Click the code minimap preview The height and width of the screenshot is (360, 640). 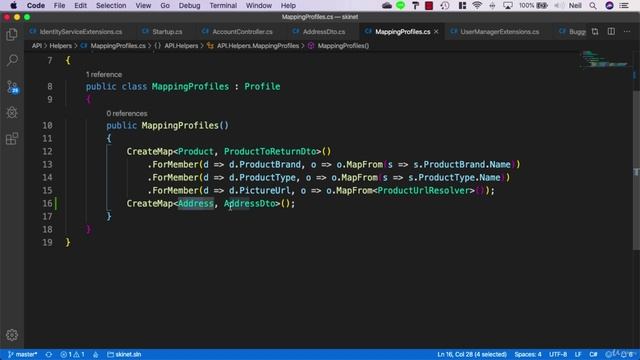[x=605, y=59]
